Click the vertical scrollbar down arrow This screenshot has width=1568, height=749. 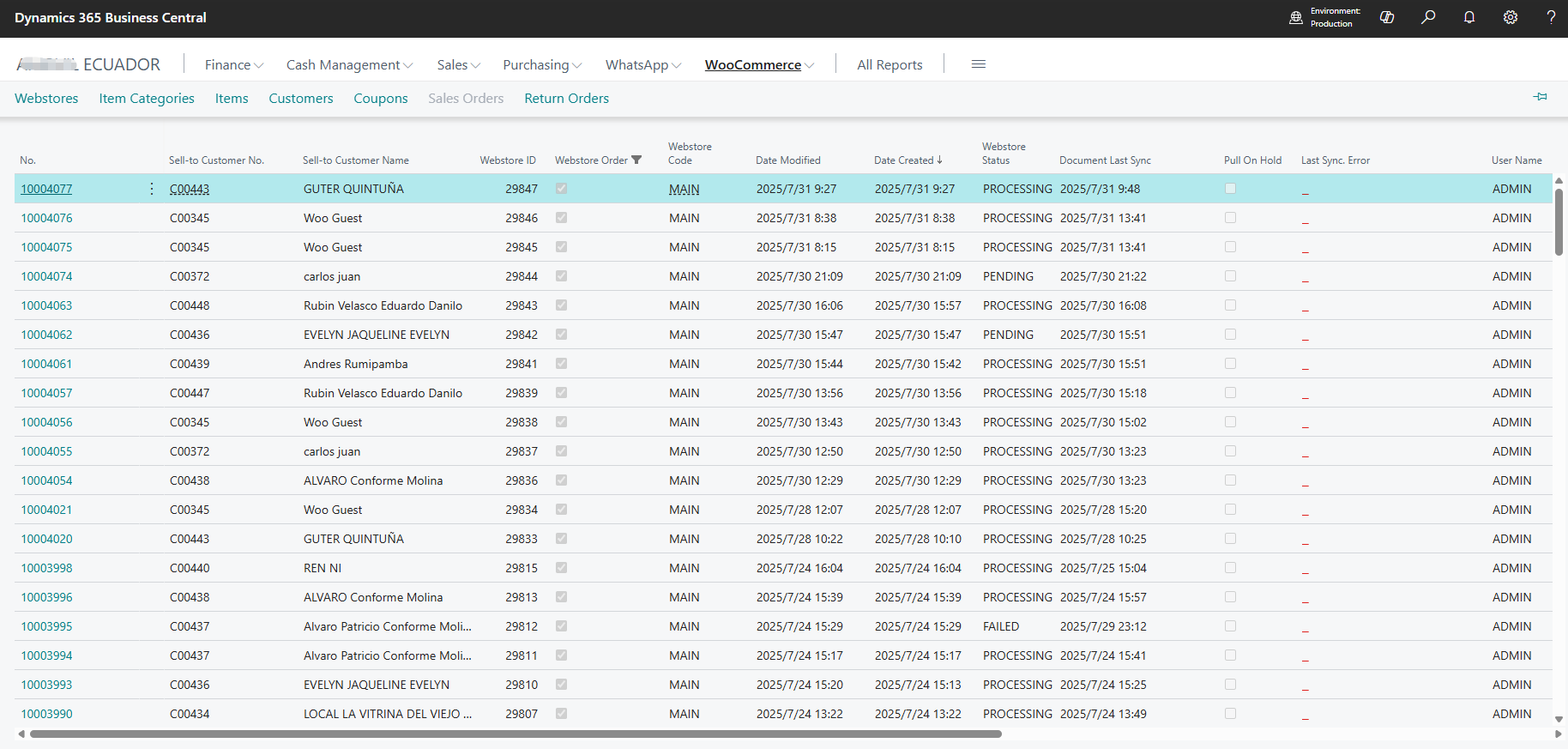pos(1559,719)
